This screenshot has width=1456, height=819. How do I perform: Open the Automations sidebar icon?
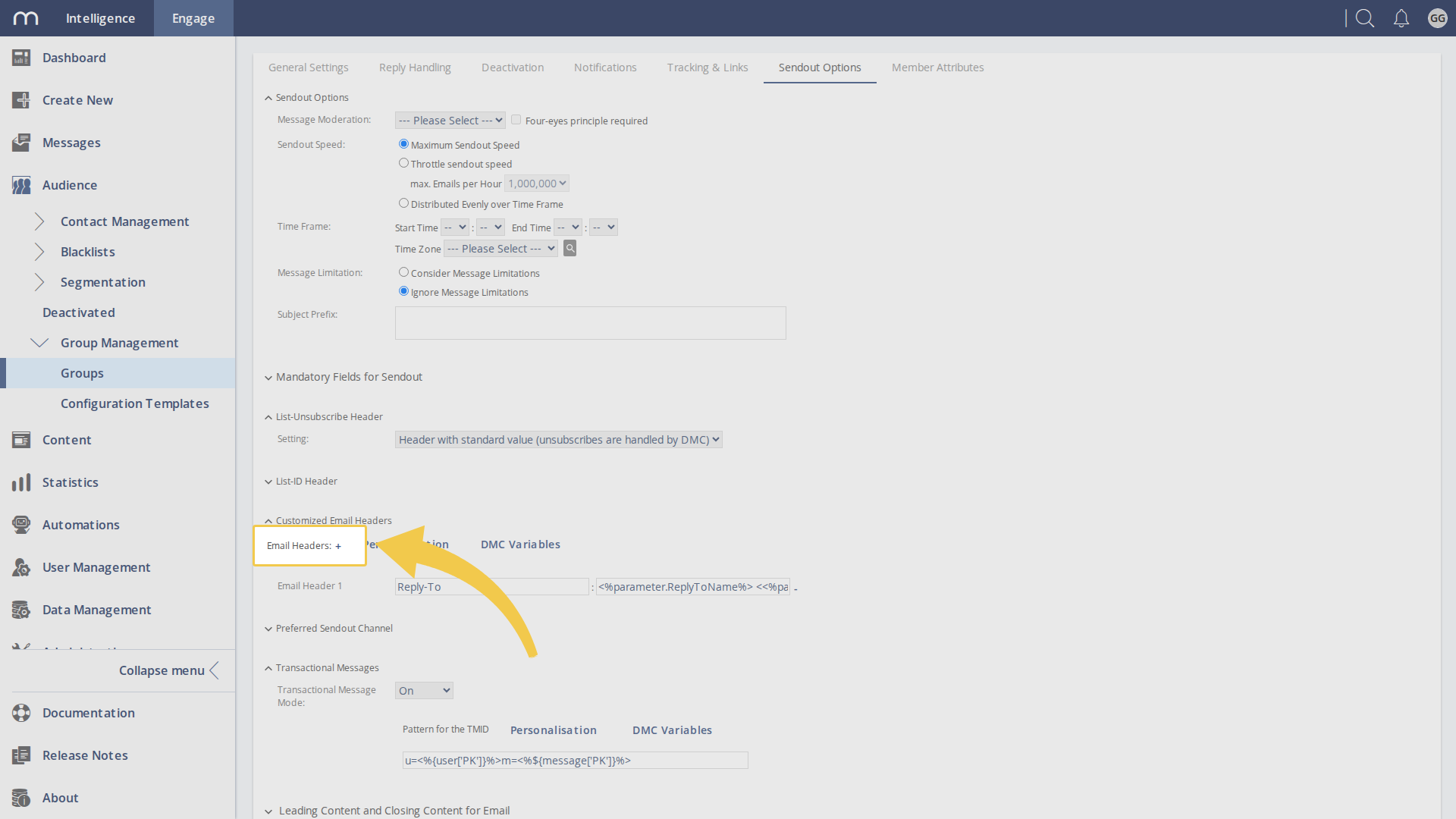point(21,525)
